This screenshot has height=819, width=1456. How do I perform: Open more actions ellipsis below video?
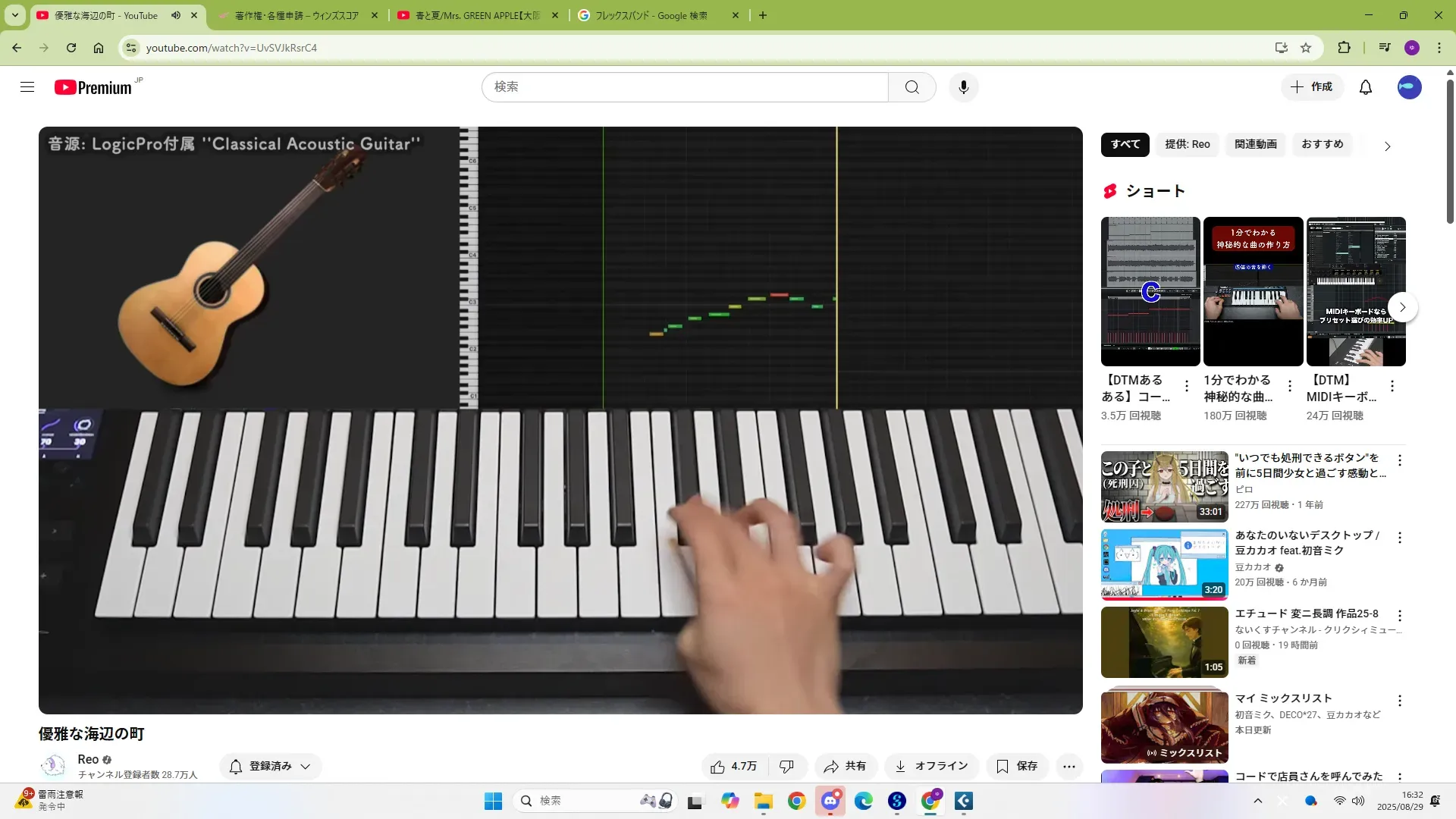tap(1068, 767)
